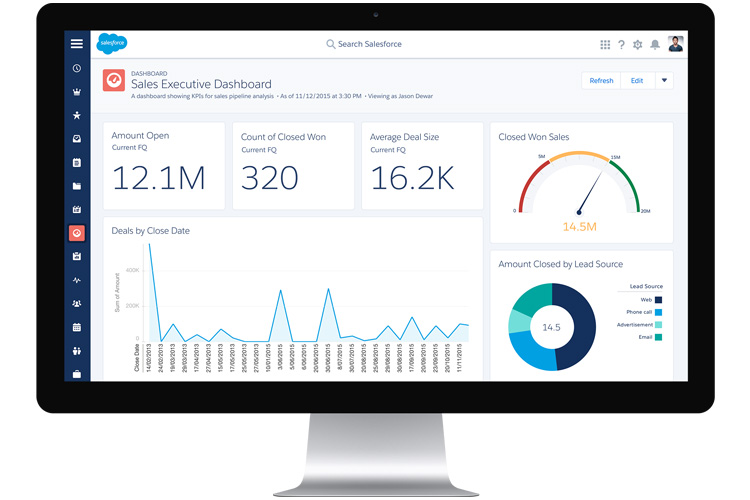Click the inbox tray icon in sidebar
This screenshot has height=500, width=750.
coord(77,139)
